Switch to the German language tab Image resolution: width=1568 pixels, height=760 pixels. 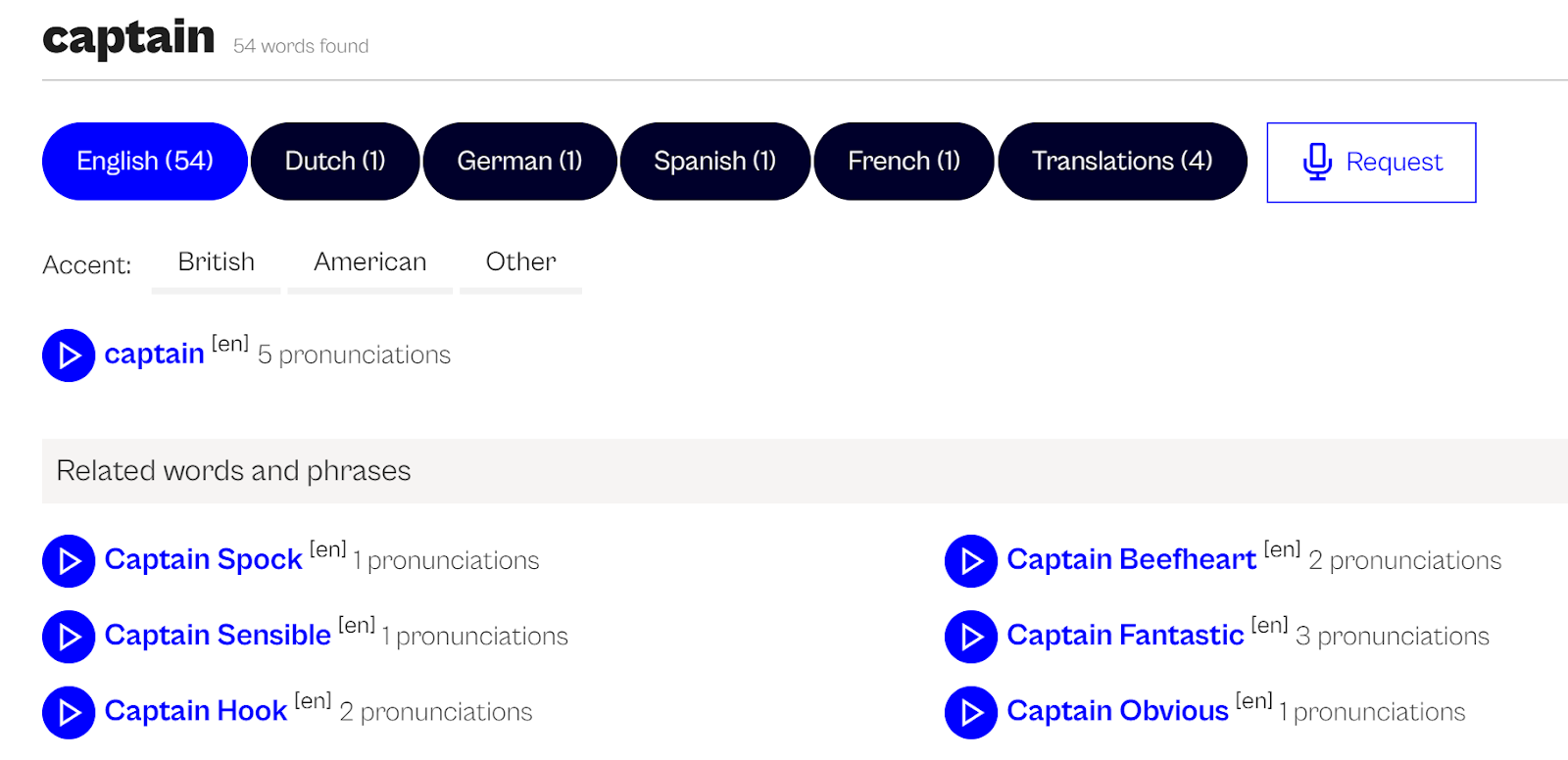tap(519, 161)
